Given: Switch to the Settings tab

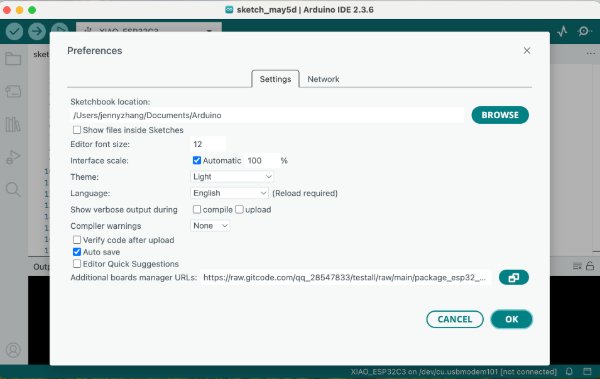Looking at the screenshot, I should (276, 79).
